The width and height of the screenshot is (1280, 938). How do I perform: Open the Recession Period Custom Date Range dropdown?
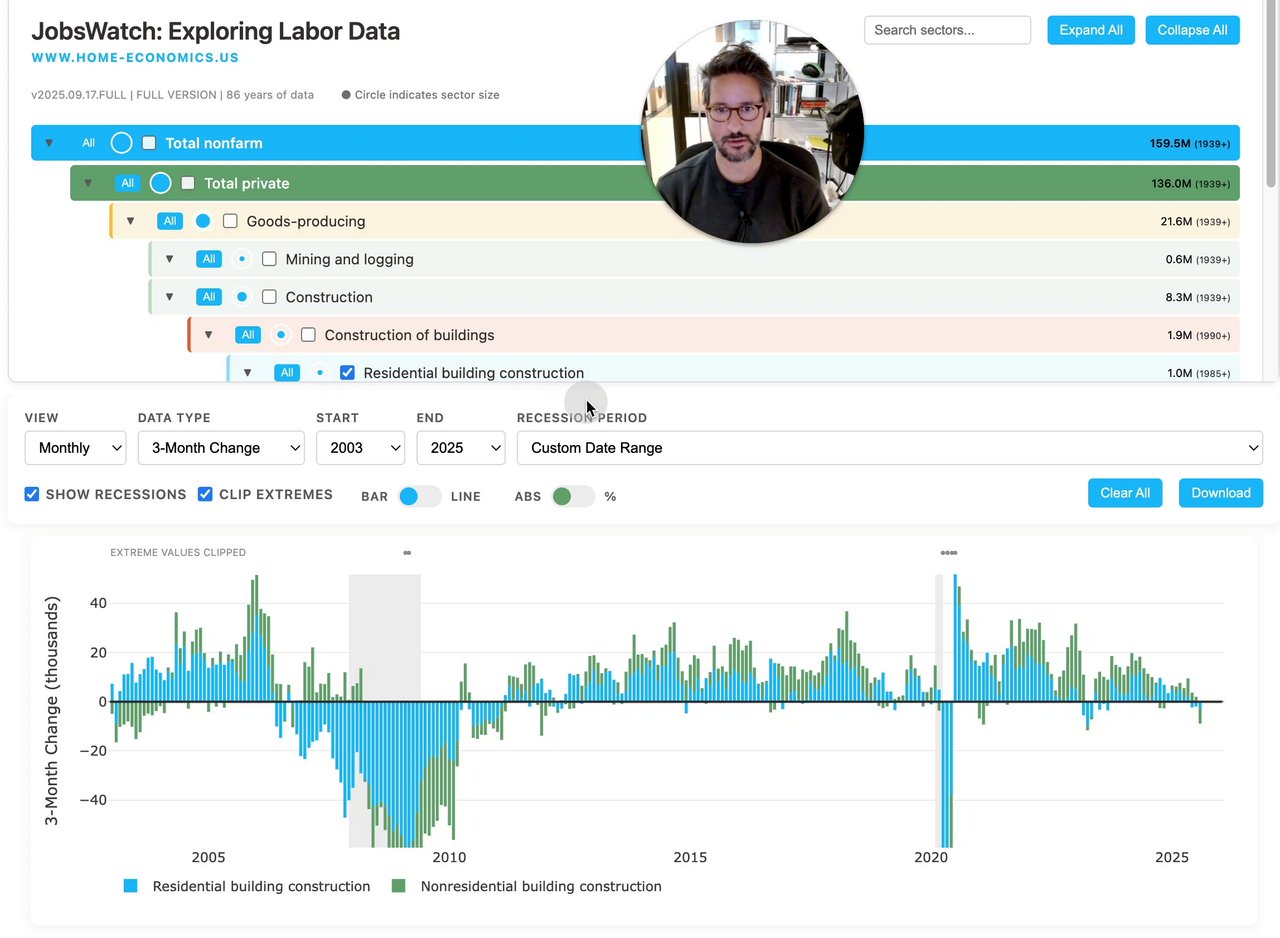pos(890,448)
